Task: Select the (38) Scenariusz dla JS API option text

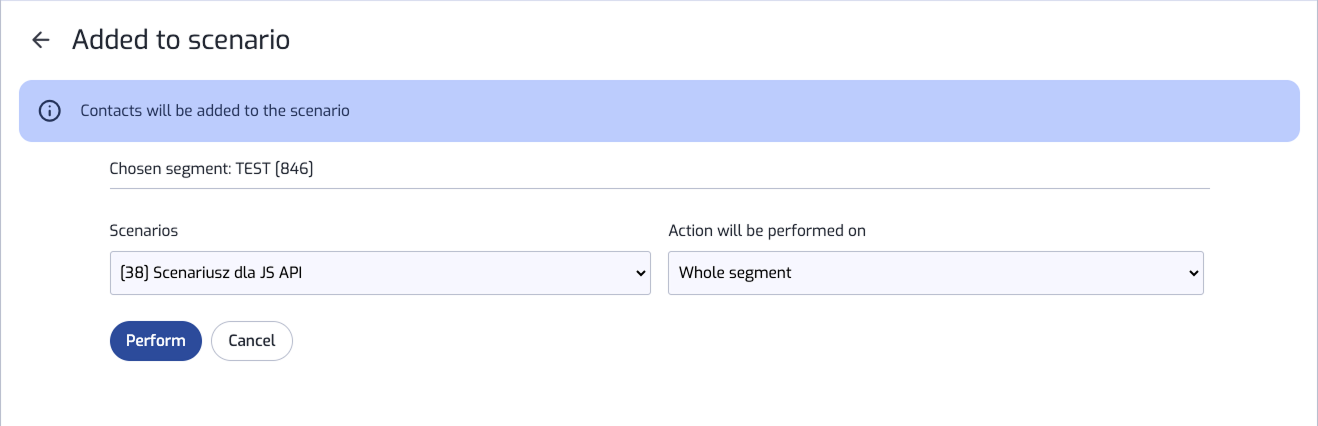Action: [x=210, y=273]
